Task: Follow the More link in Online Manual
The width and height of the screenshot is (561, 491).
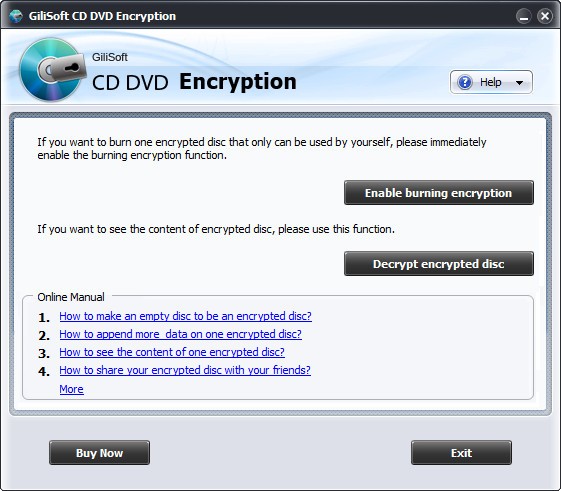Action: point(72,389)
